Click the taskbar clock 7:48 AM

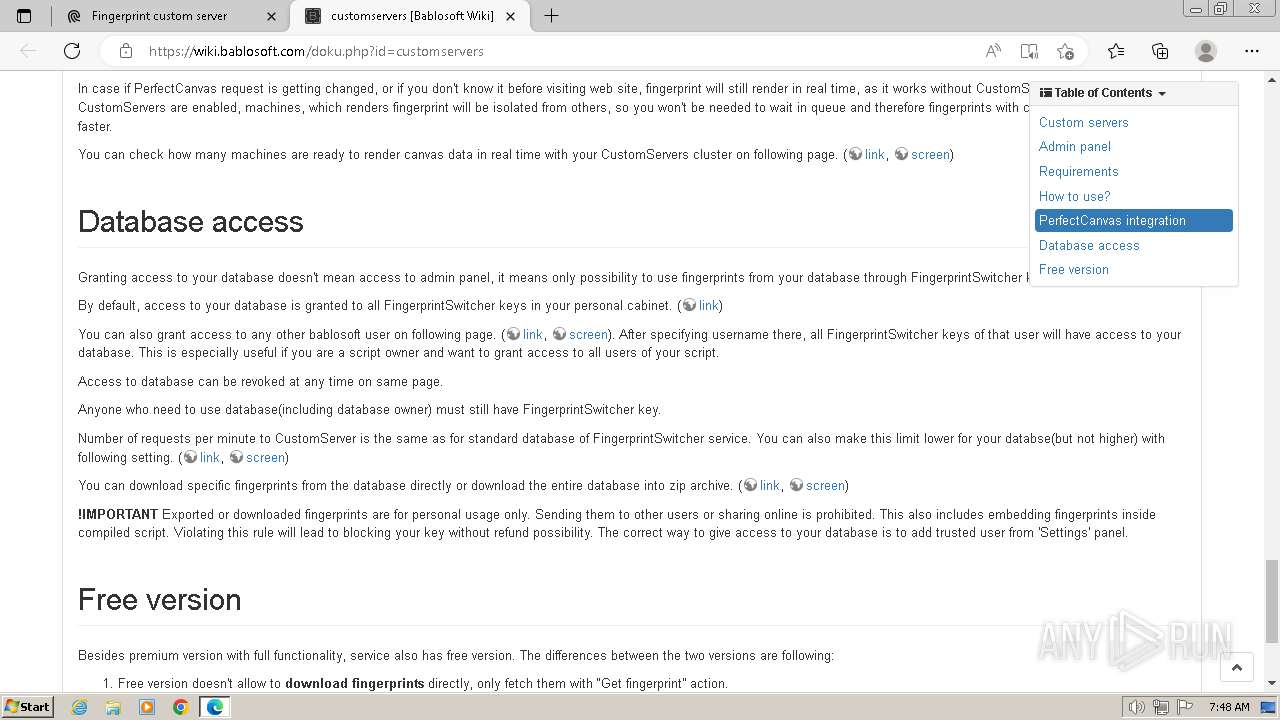coord(1229,707)
